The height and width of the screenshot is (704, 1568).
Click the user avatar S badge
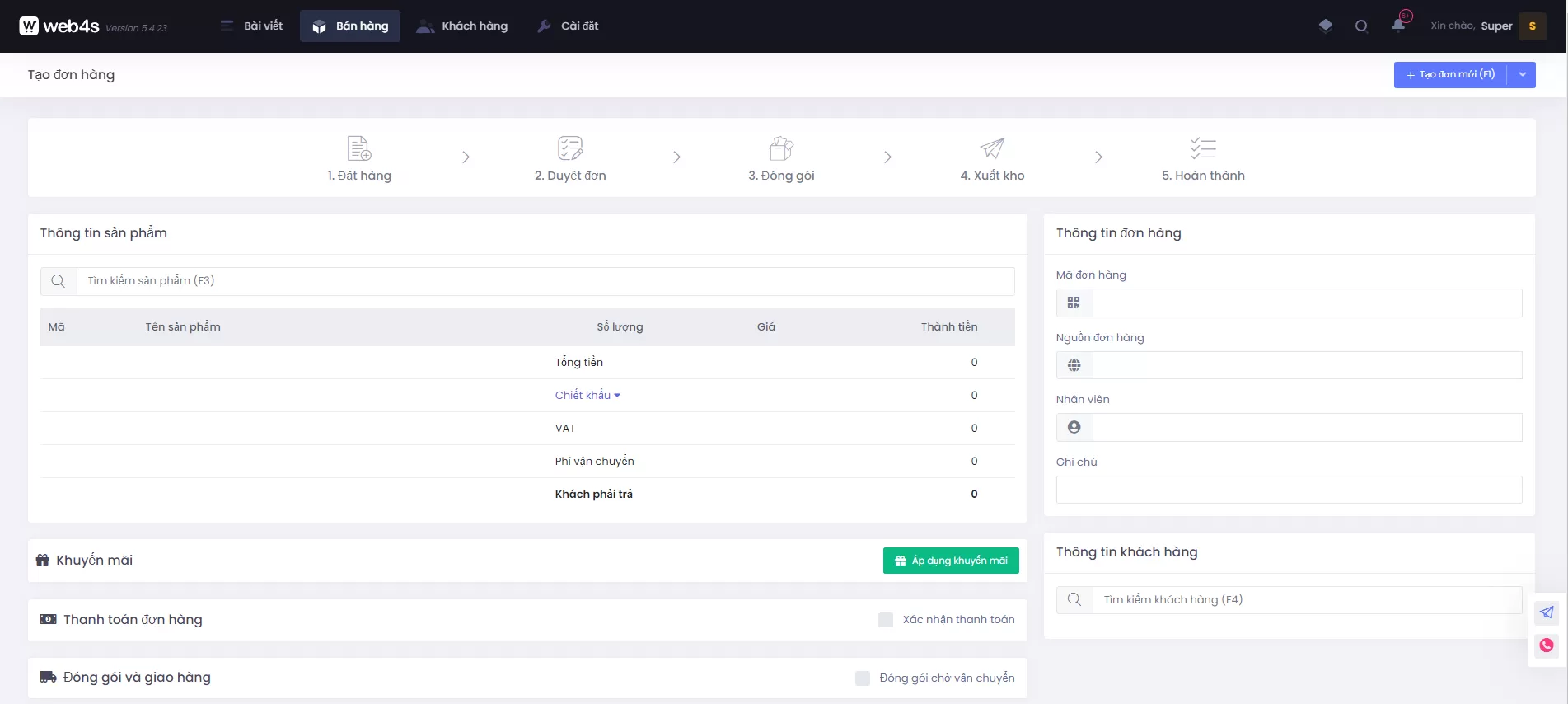(x=1532, y=26)
